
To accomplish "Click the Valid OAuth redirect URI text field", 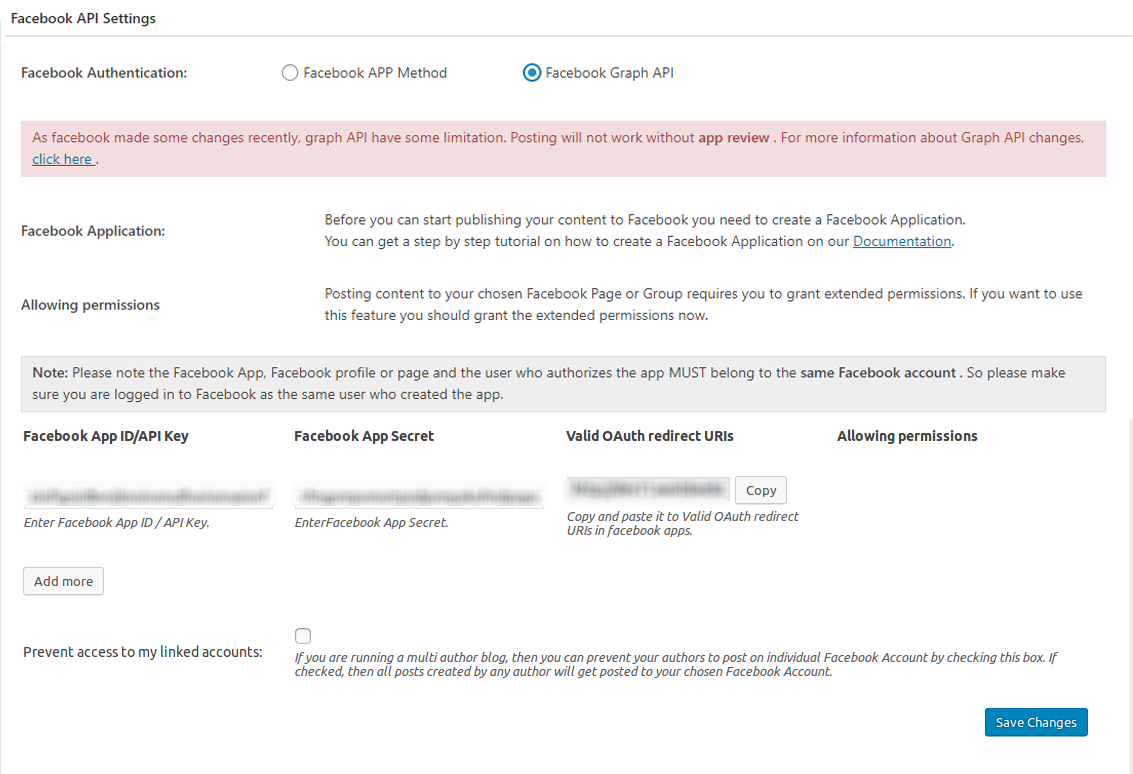I will [648, 489].
